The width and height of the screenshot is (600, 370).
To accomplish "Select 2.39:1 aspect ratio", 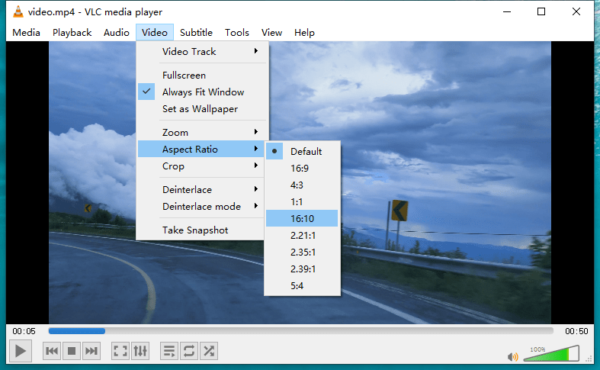I will point(302,269).
